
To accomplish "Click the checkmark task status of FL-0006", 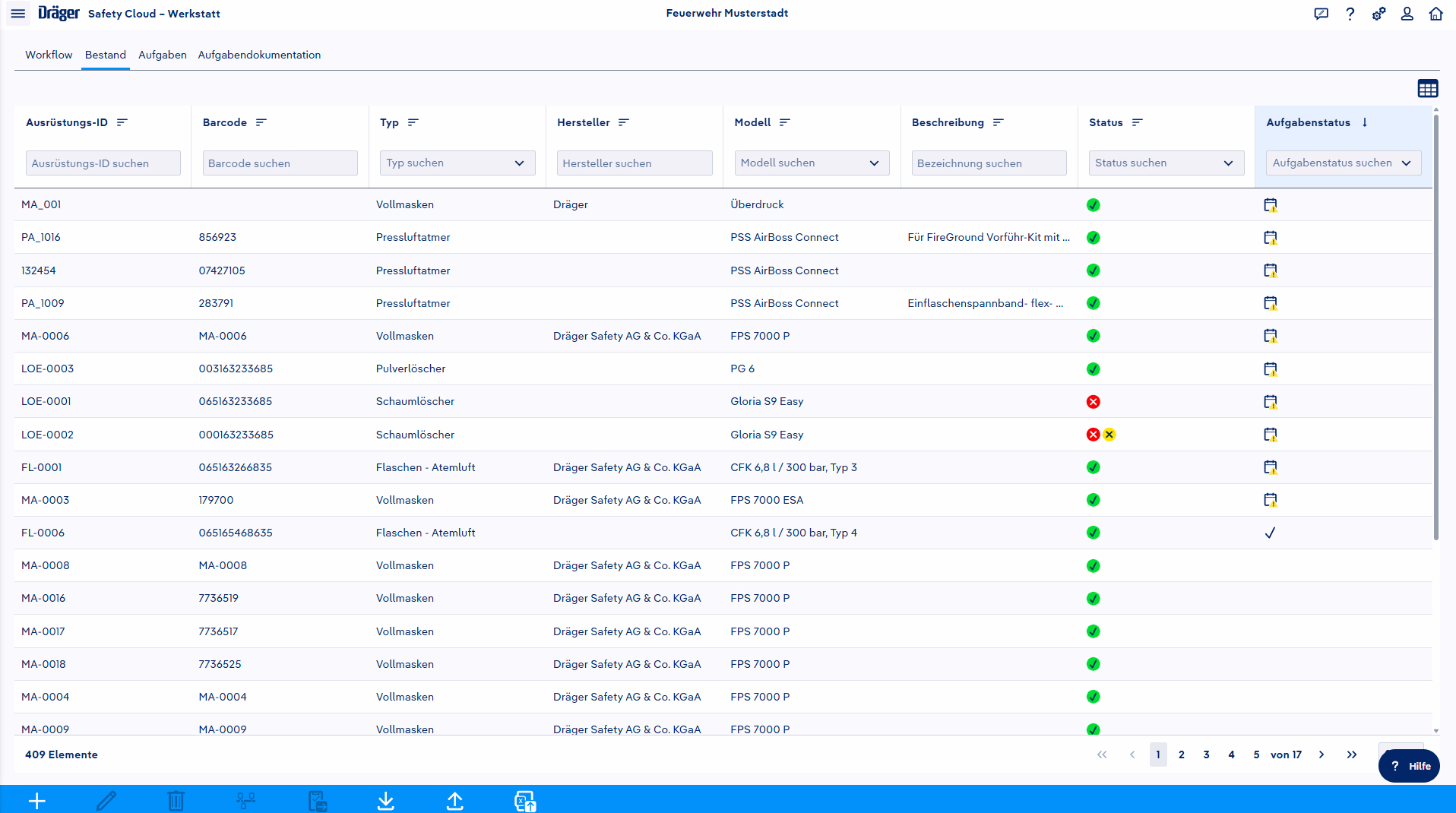I will point(1270,533).
